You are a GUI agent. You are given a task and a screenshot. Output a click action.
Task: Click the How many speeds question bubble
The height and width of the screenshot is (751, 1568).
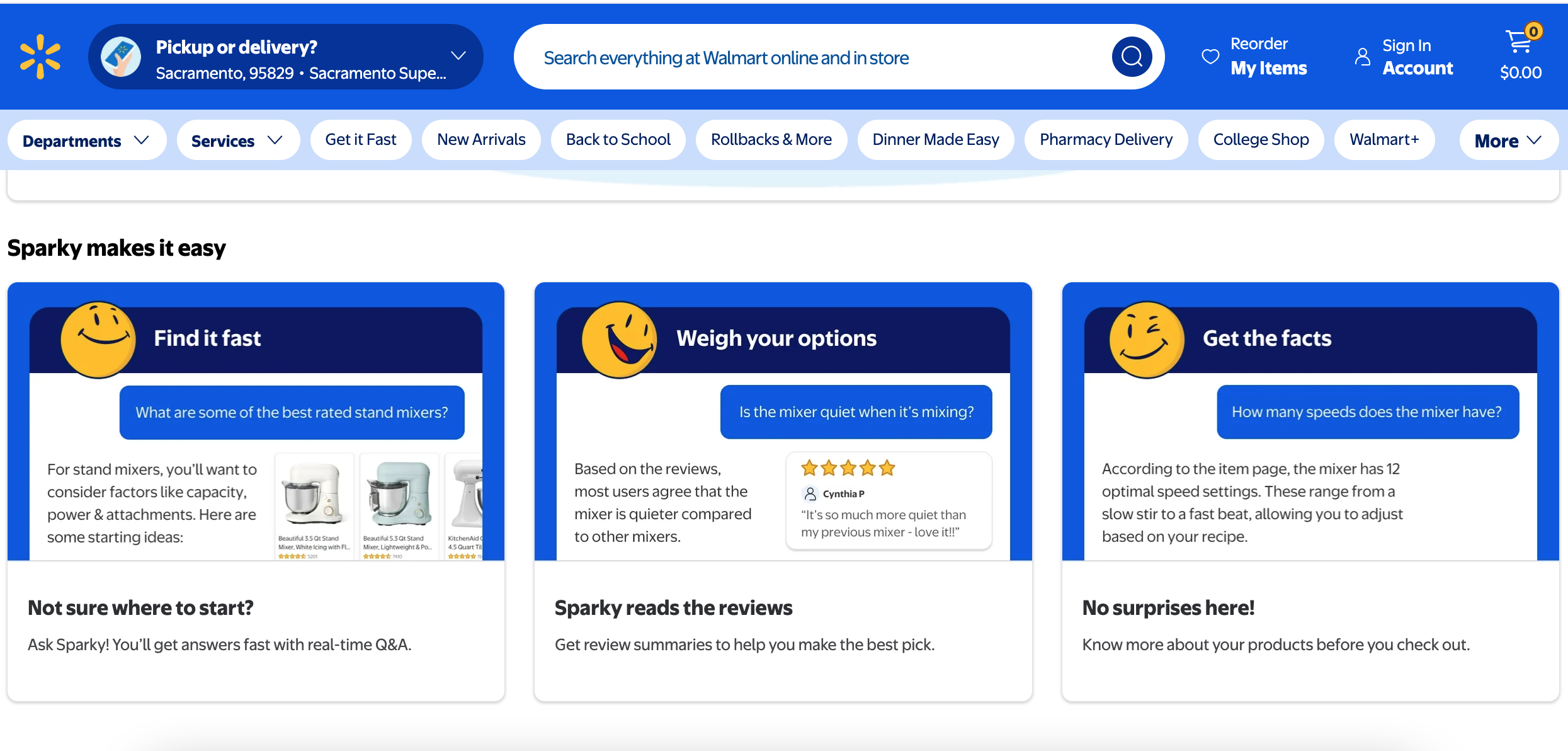pos(1368,412)
